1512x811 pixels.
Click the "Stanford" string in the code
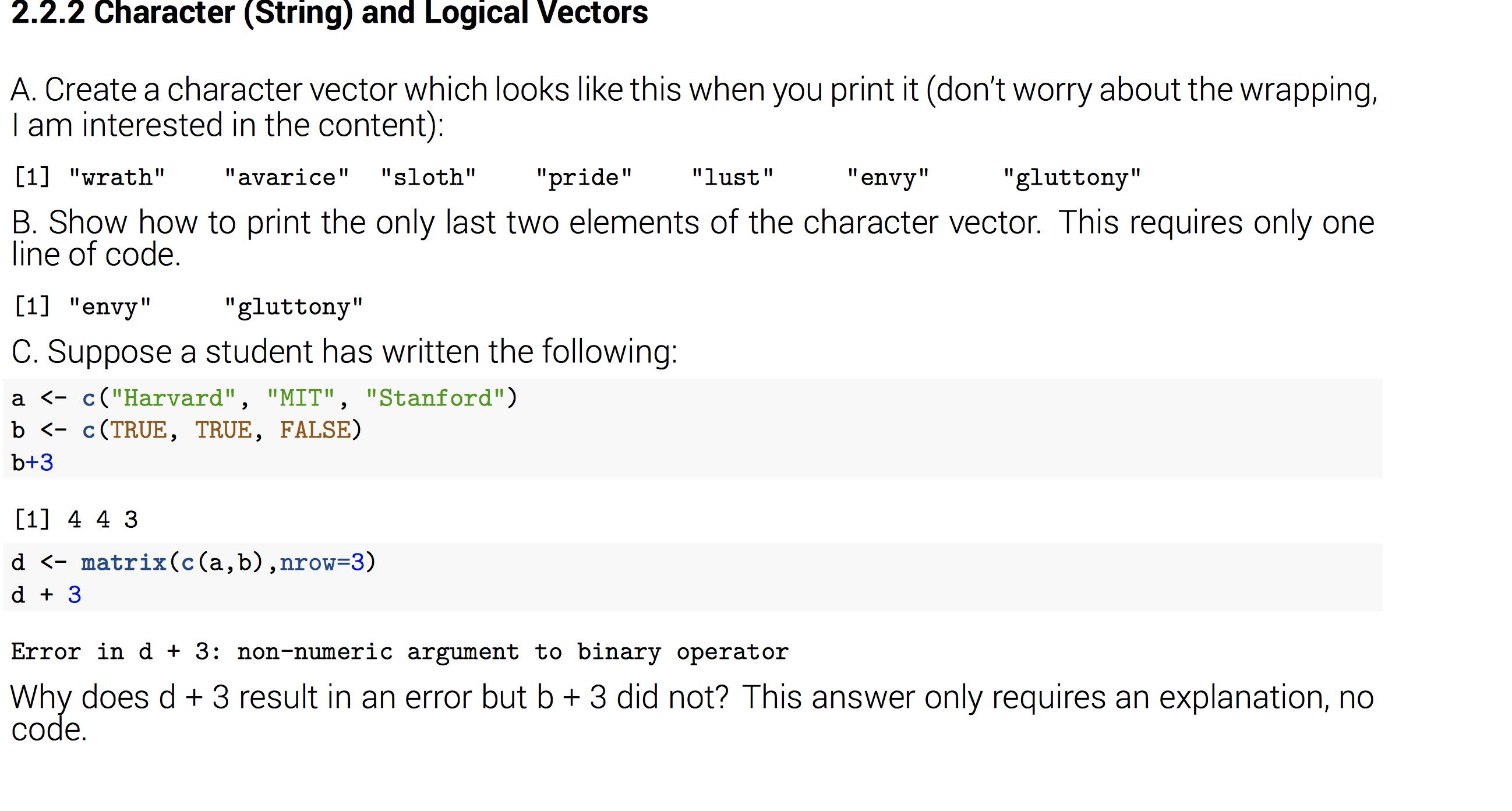(x=435, y=398)
